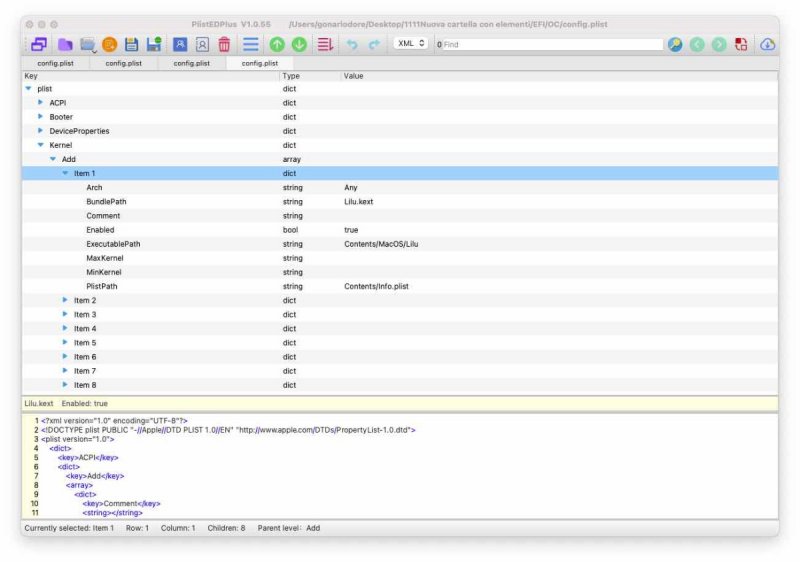Switch to the first config.plist tab

coord(55,63)
